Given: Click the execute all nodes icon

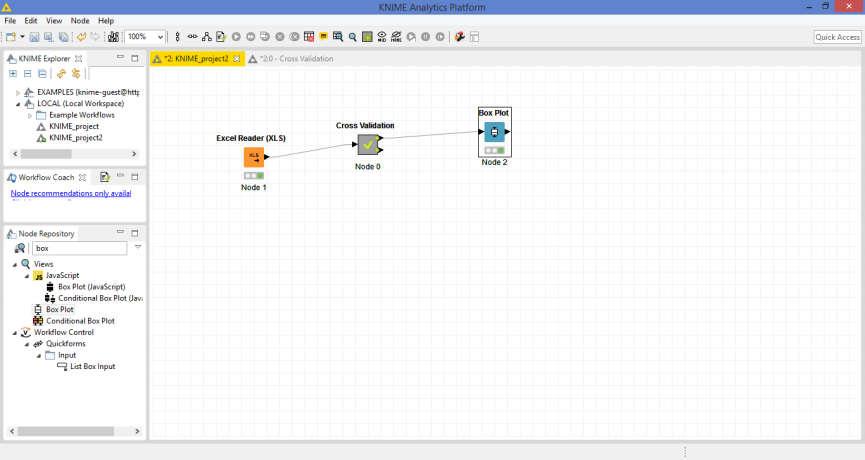Looking at the screenshot, I should tap(250, 37).
